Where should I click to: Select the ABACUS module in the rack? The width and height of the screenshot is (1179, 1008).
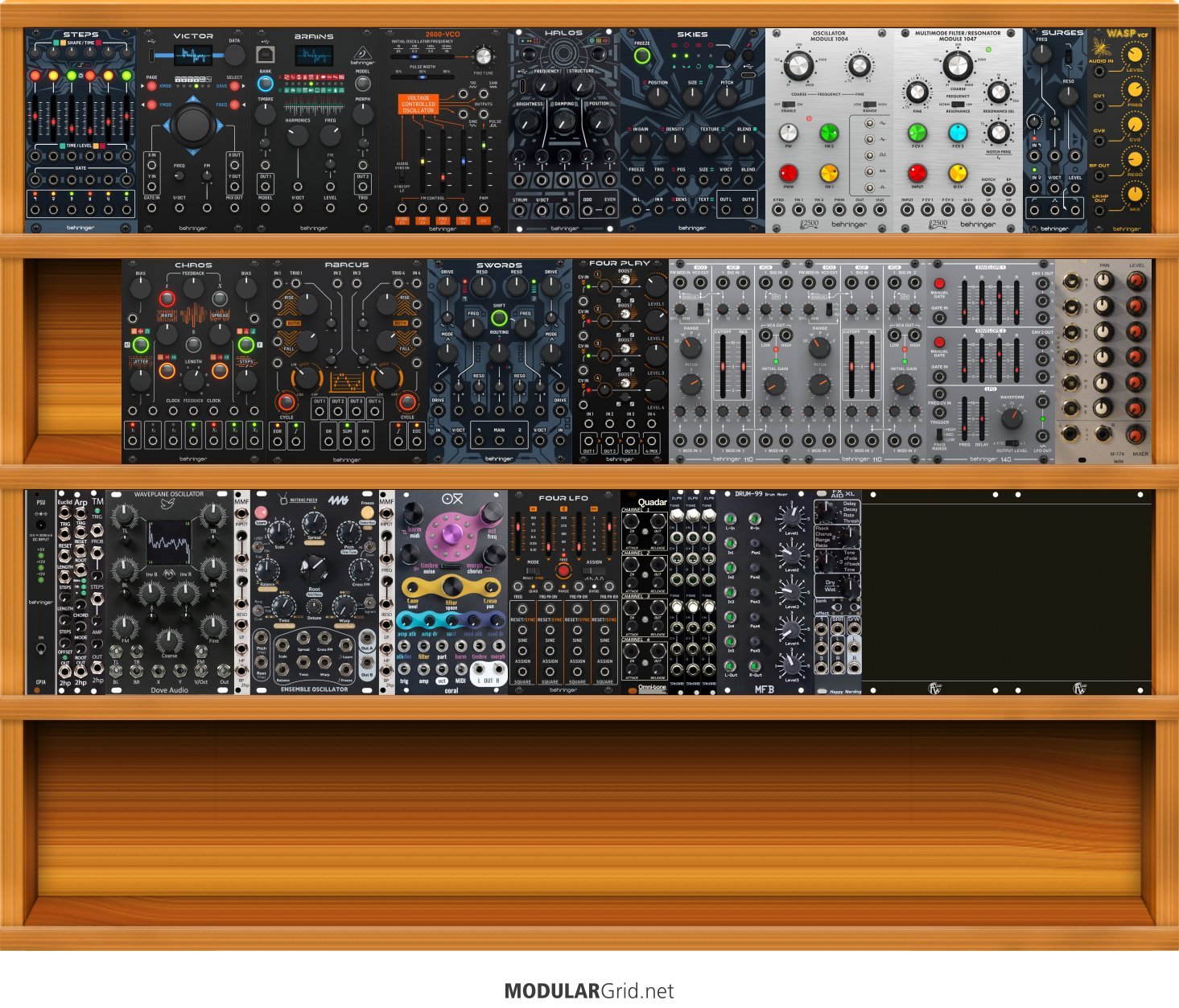coord(347,361)
